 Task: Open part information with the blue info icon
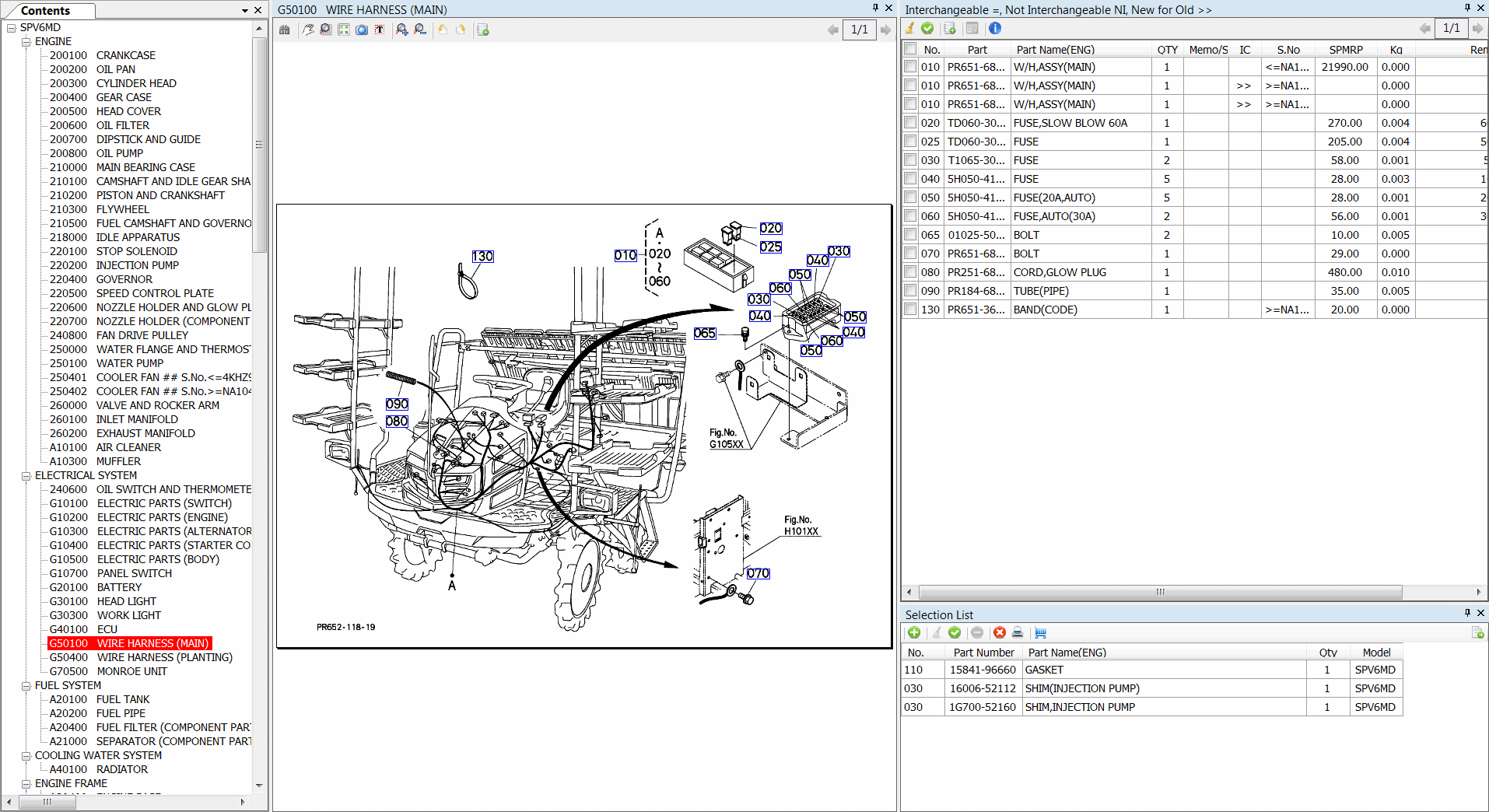pyautogui.click(x=995, y=28)
